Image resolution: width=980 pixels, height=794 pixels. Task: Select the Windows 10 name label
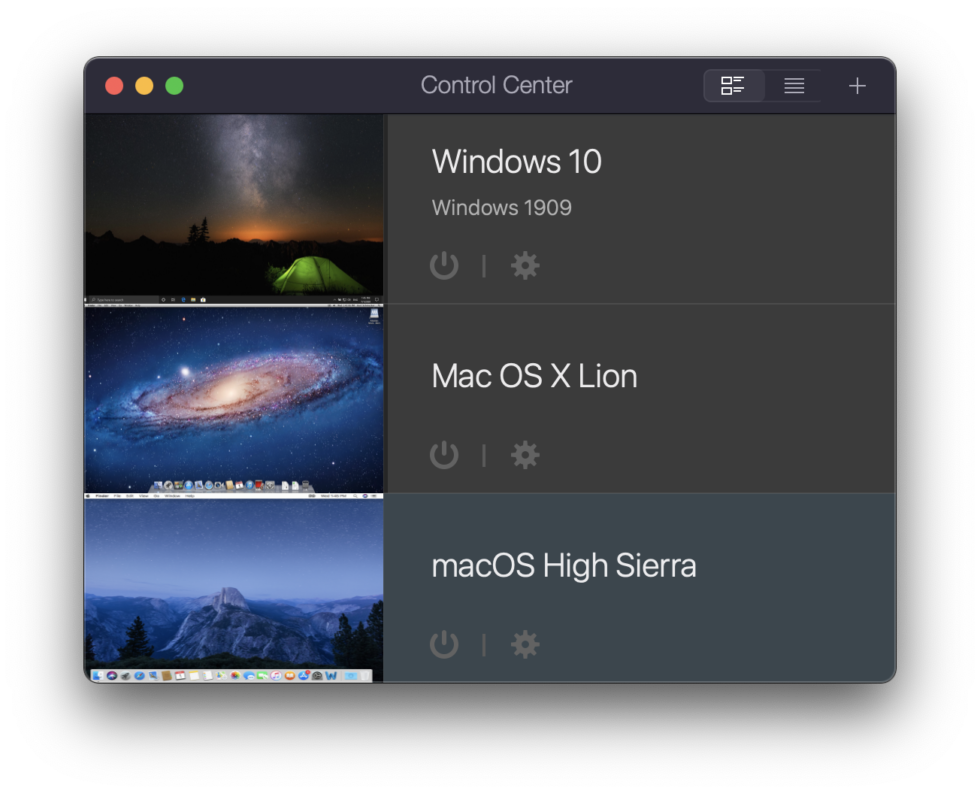click(x=516, y=161)
